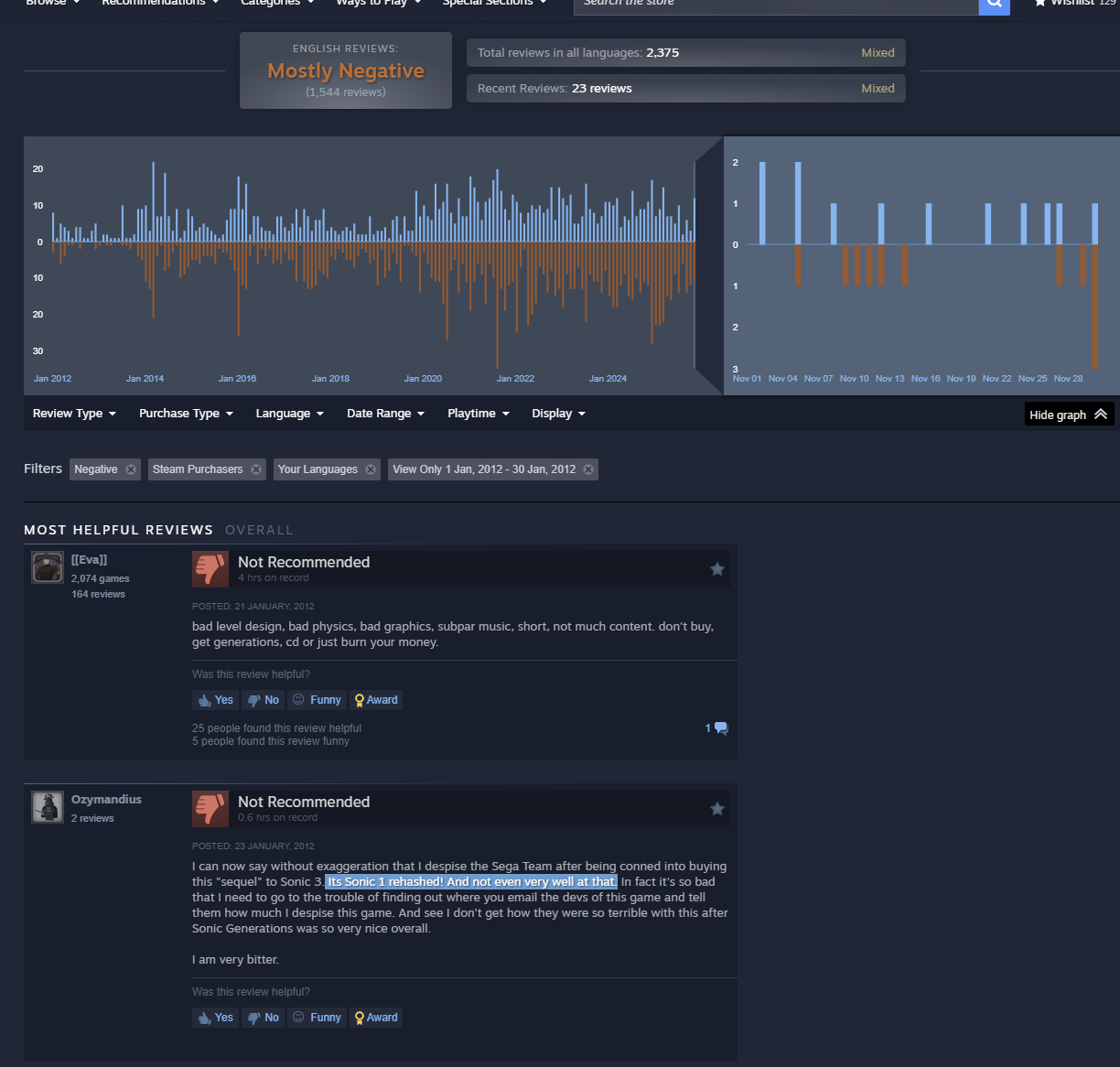Screen dimensions: 1120x1067
Task: Open the Language filter dropdown
Action: click(x=289, y=414)
